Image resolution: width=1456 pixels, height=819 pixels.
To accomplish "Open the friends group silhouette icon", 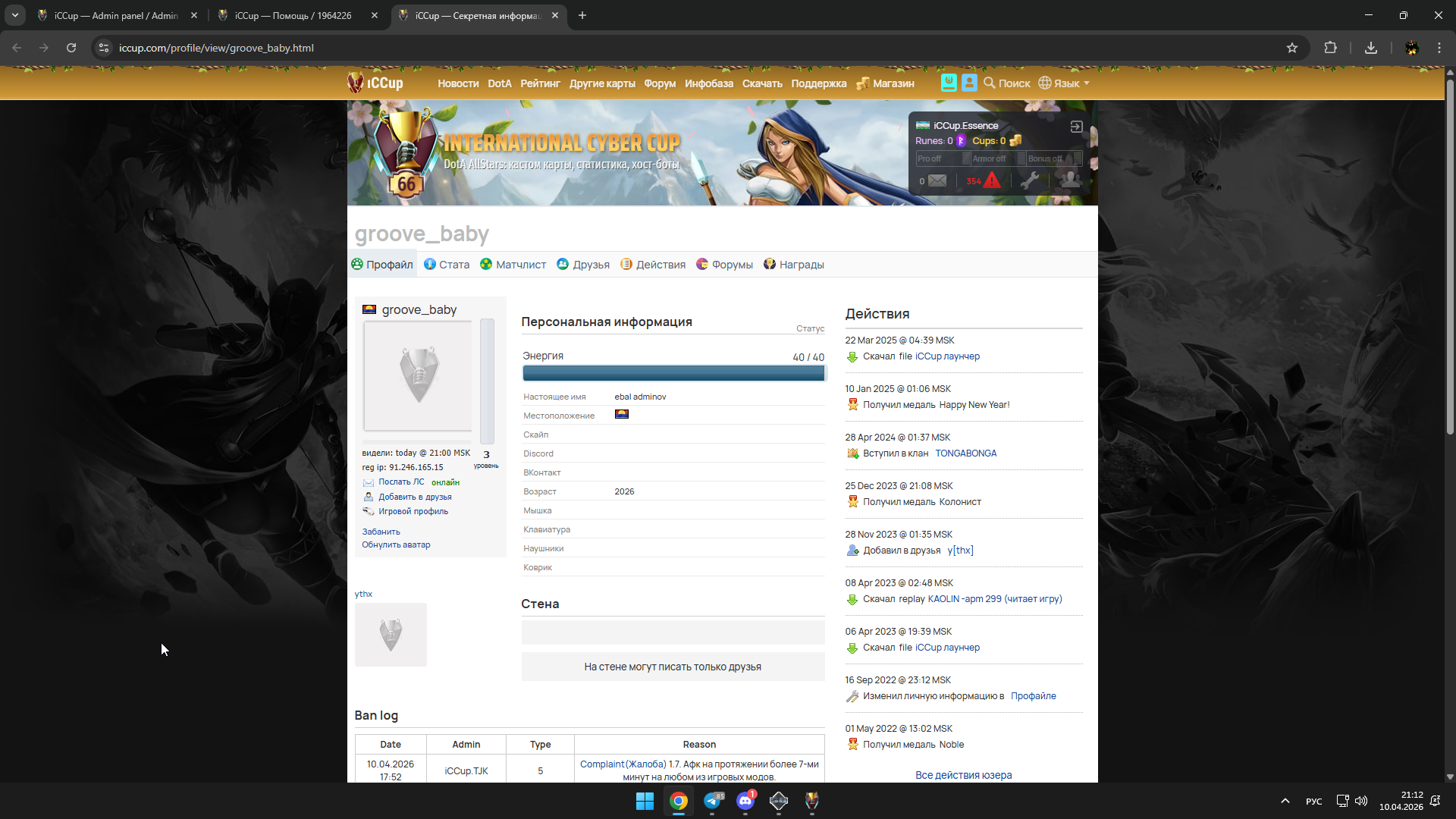I will tap(1070, 180).
